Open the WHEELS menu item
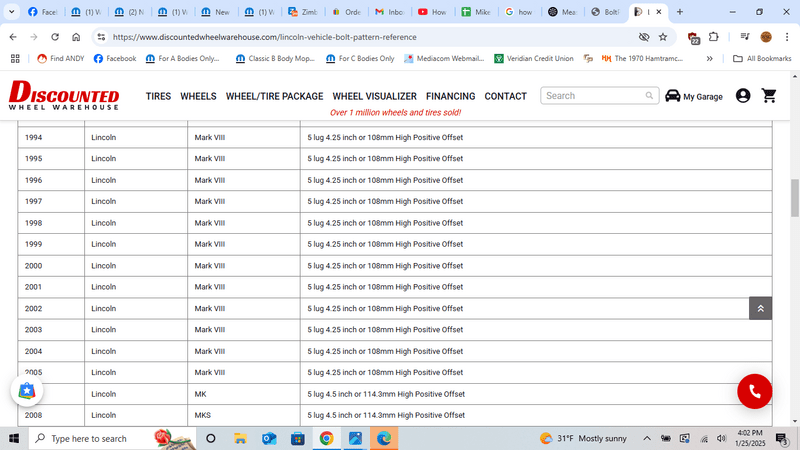The image size is (800, 450). point(198,97)
